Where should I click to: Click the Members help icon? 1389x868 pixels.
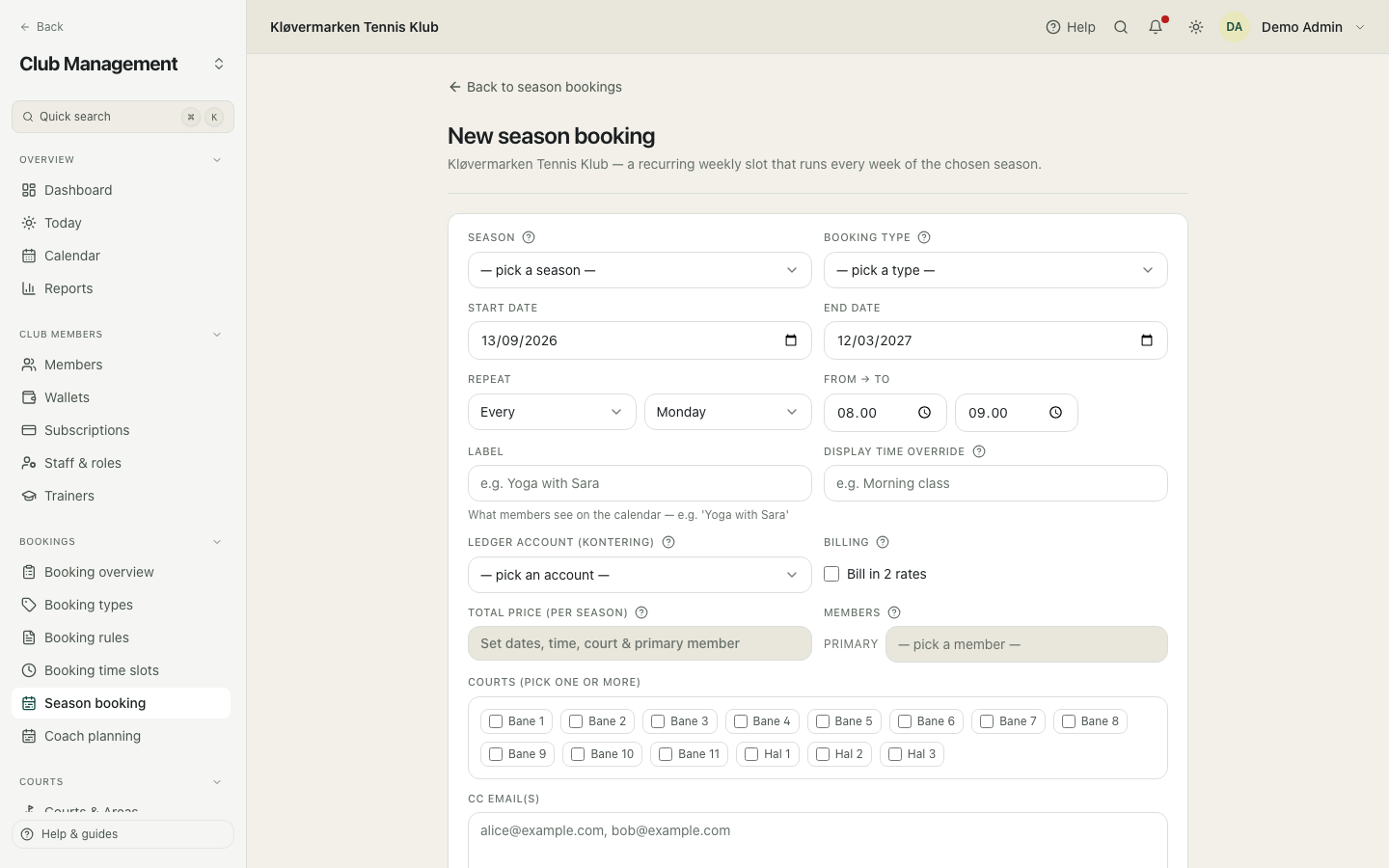point(894,612)
